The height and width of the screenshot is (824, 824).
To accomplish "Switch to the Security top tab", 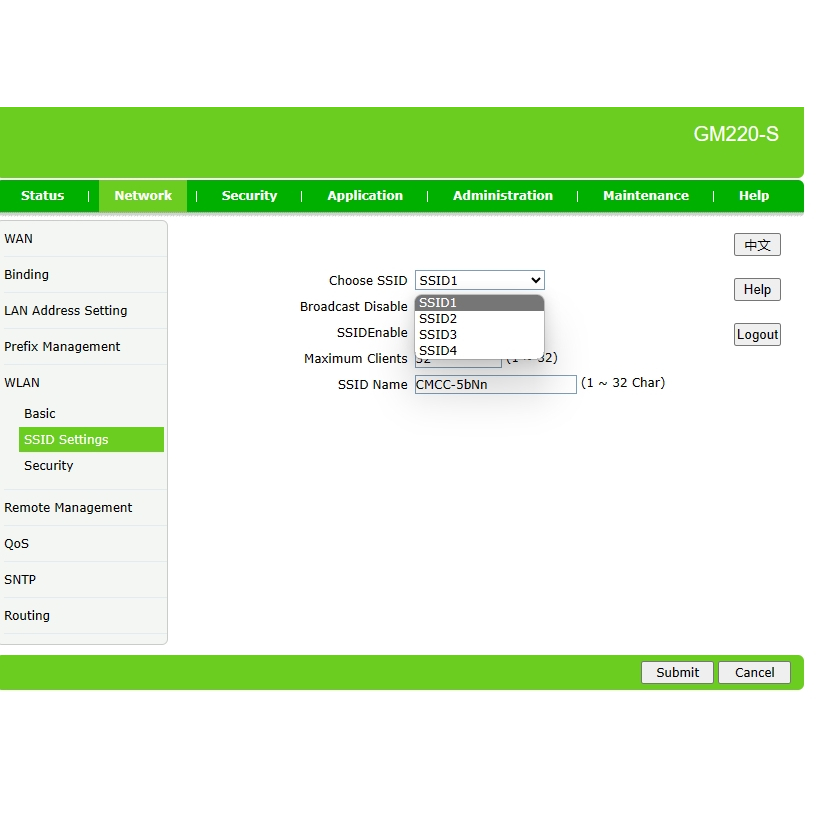I will [x=249, y=196].
